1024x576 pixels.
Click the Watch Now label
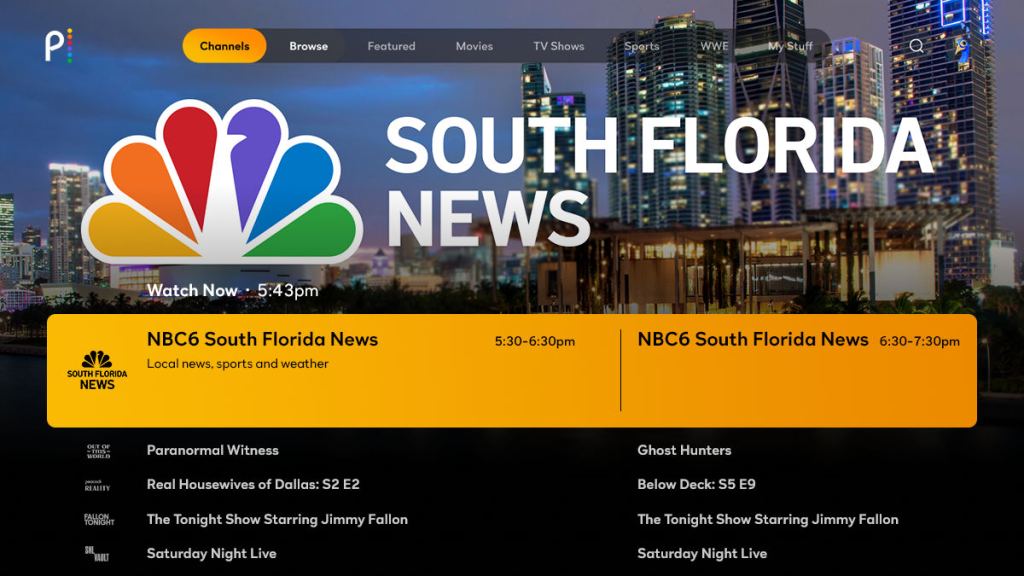192,291
